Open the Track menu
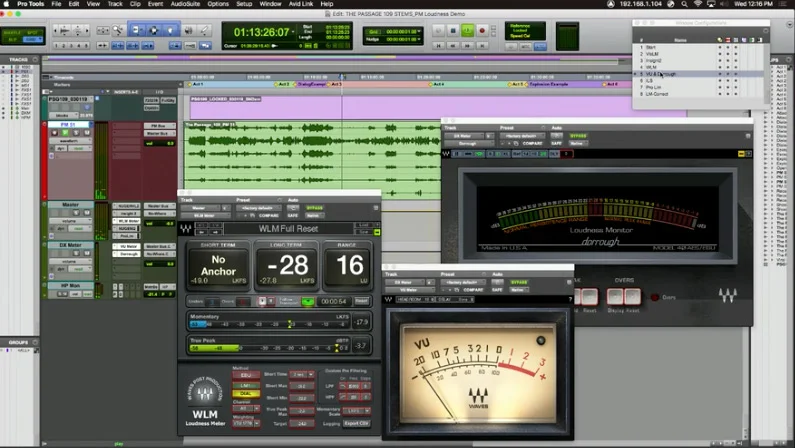The height and width of the screenshot is (448, 795). point(115,4)
